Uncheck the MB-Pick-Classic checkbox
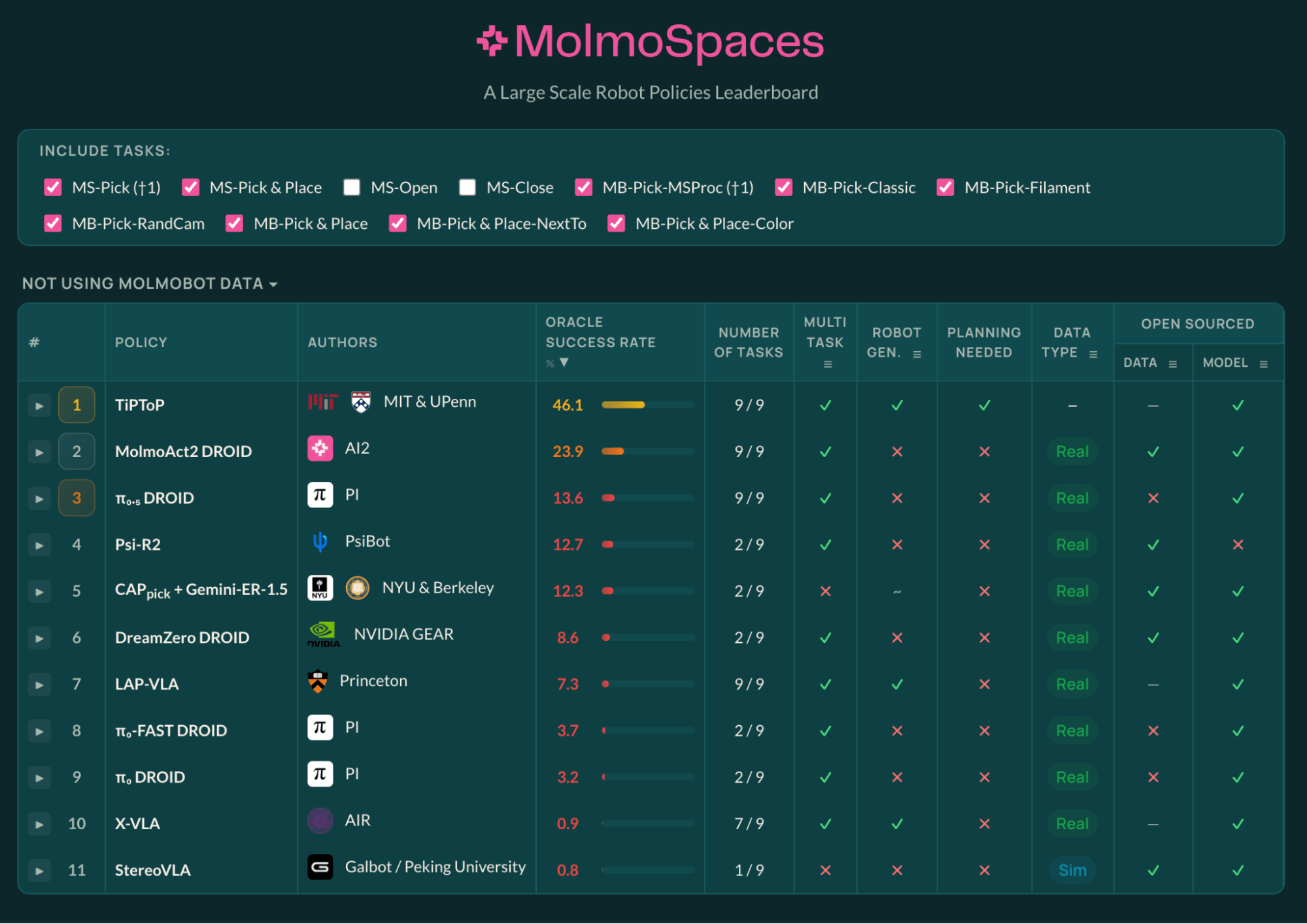The height and width of the screenshot is (924, 1307). point(784,188)
